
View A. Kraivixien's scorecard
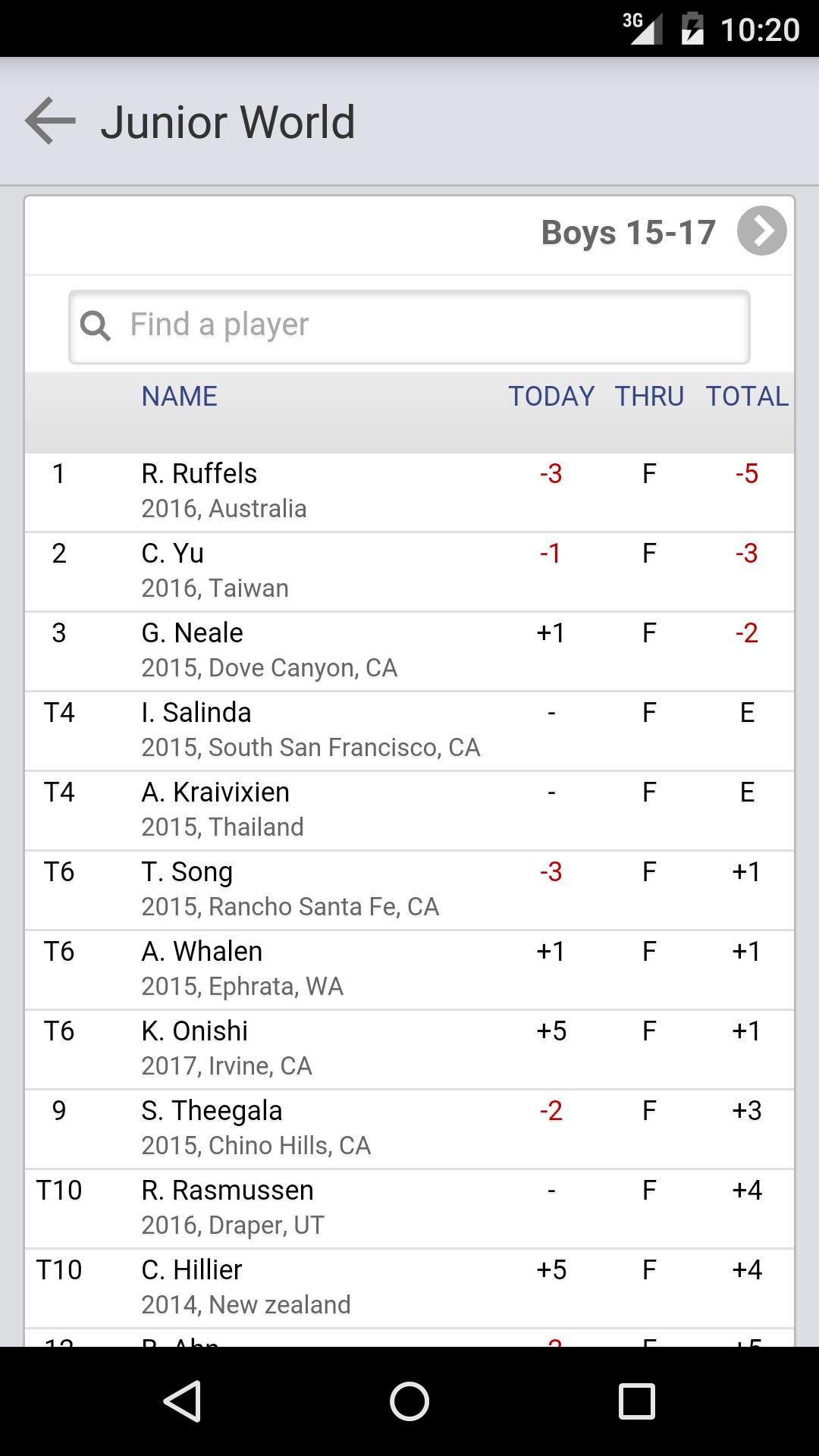(x=409, y=810)
